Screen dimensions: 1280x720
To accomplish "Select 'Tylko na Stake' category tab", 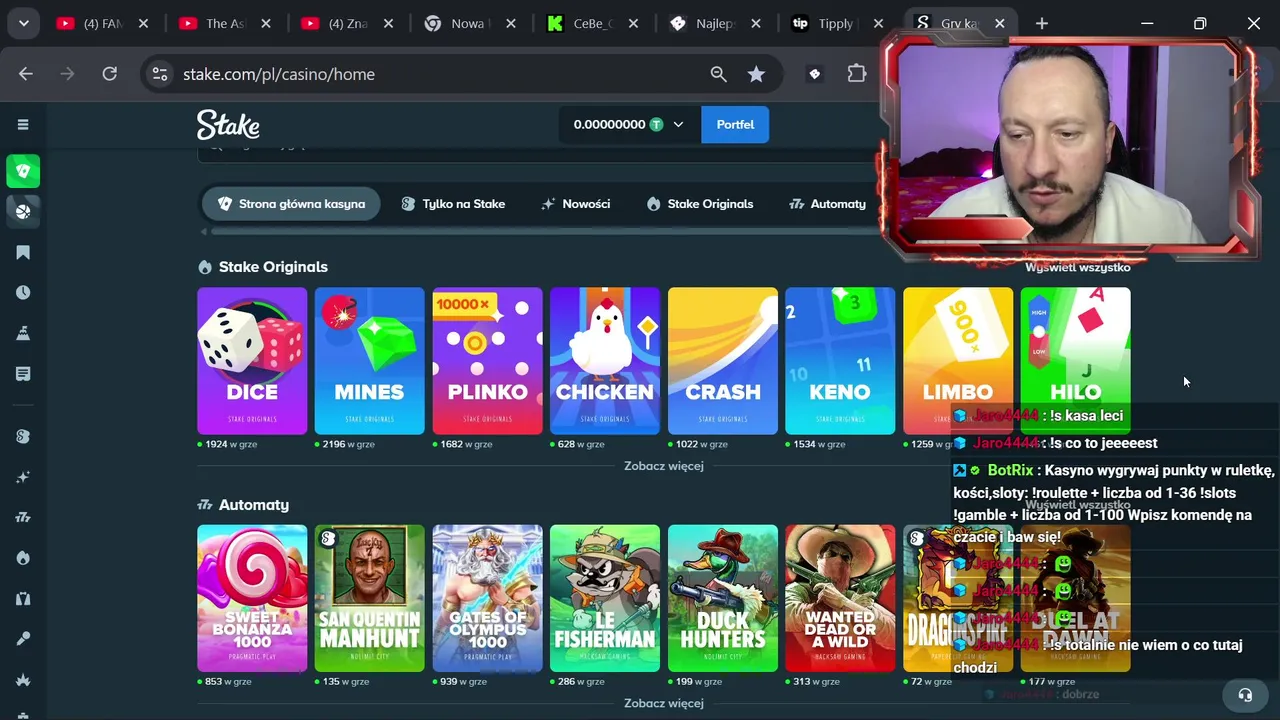I will (454, 204).
